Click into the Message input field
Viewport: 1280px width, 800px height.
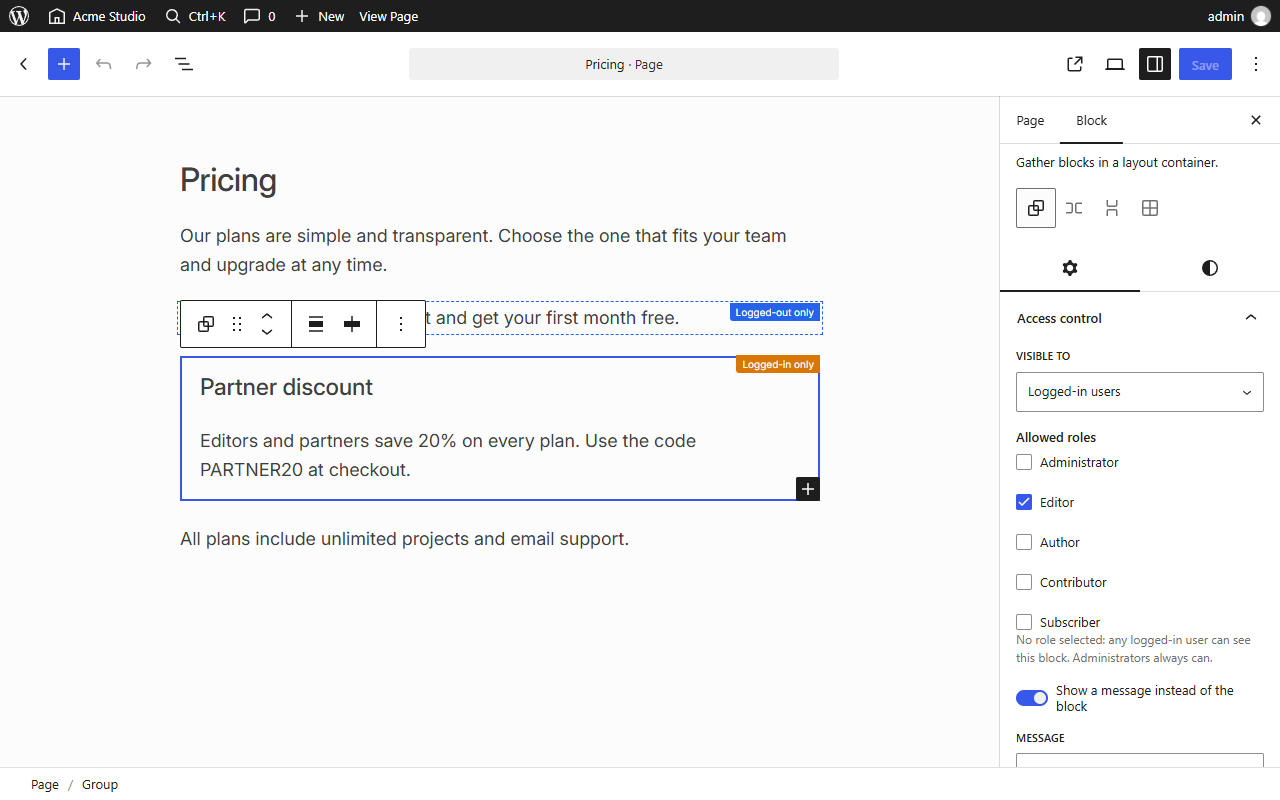[x=1140, y=761]
